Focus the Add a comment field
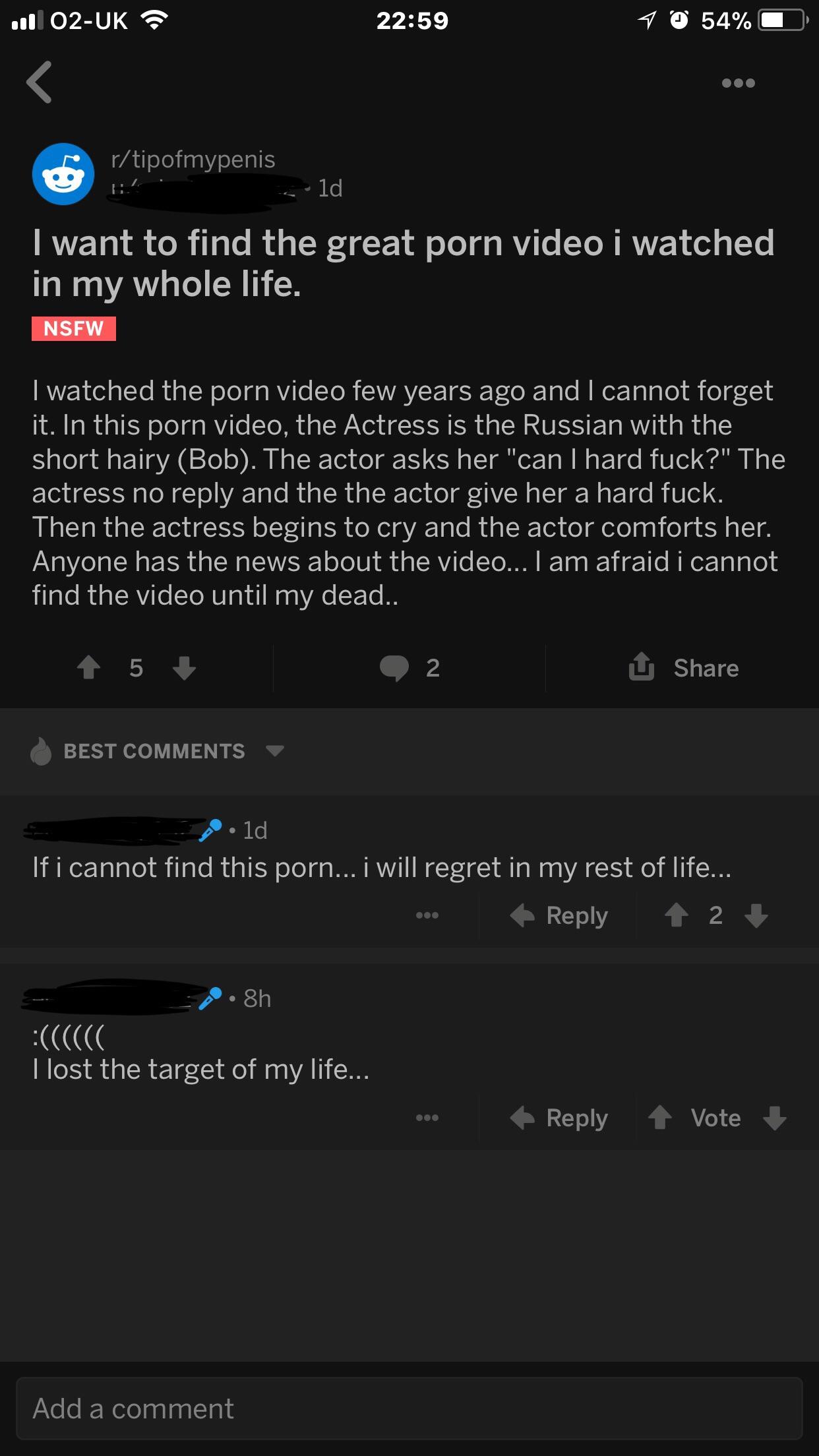The image size is (819, 1456). 409,1409
